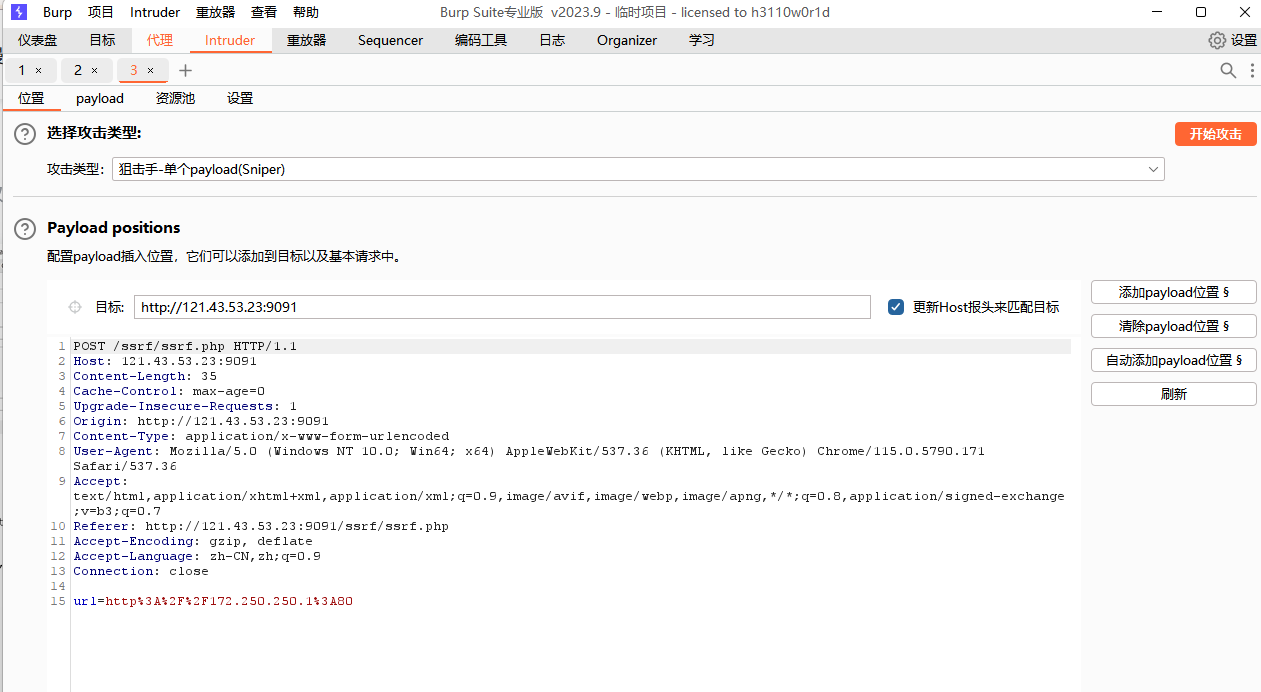Switch to the Organizer tab
Viewport: 1261px width, 692px height.
tap(627, 40)
